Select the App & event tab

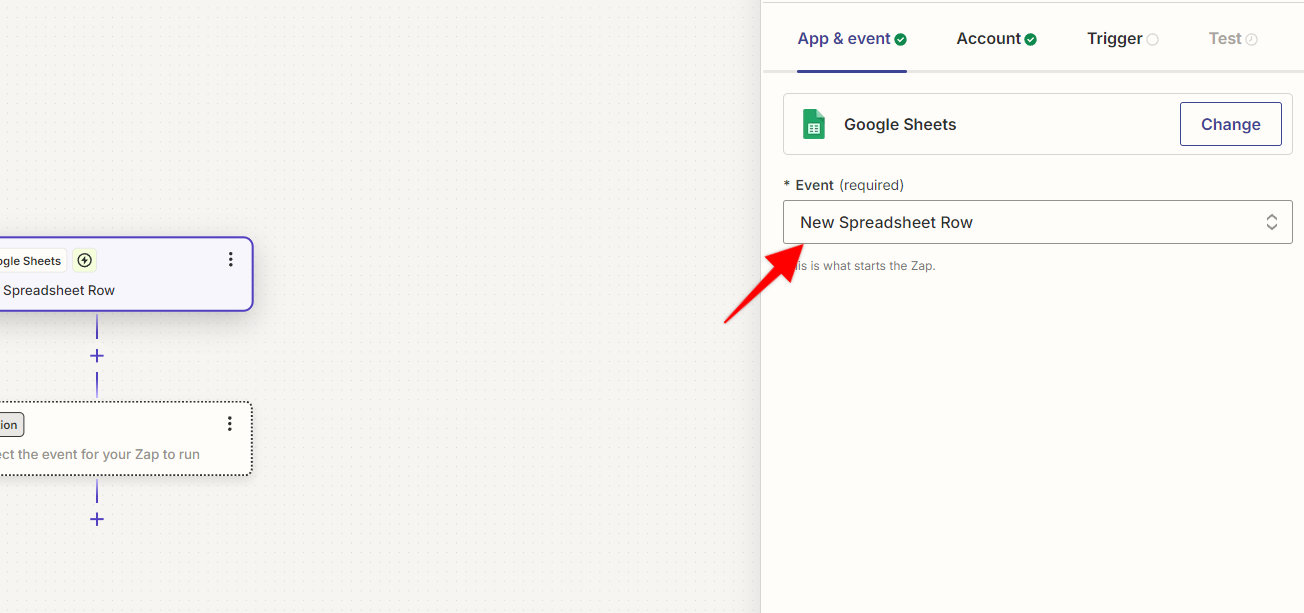(x=843, y=38)
